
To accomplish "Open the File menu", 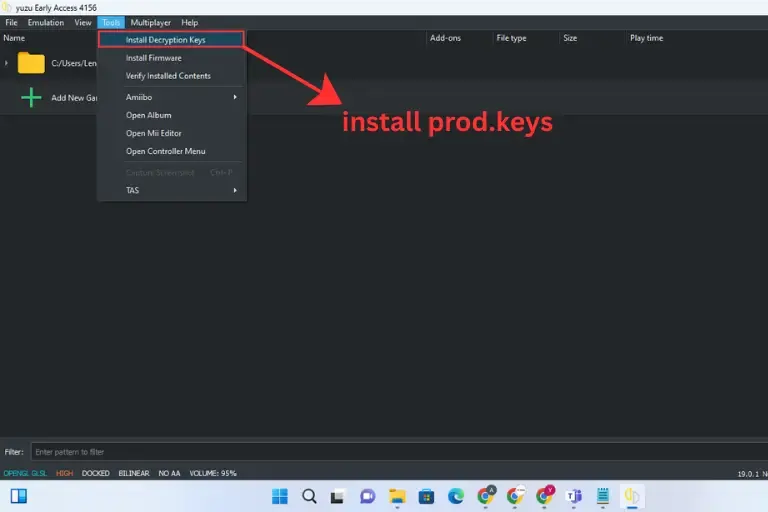I will point(11,23).
